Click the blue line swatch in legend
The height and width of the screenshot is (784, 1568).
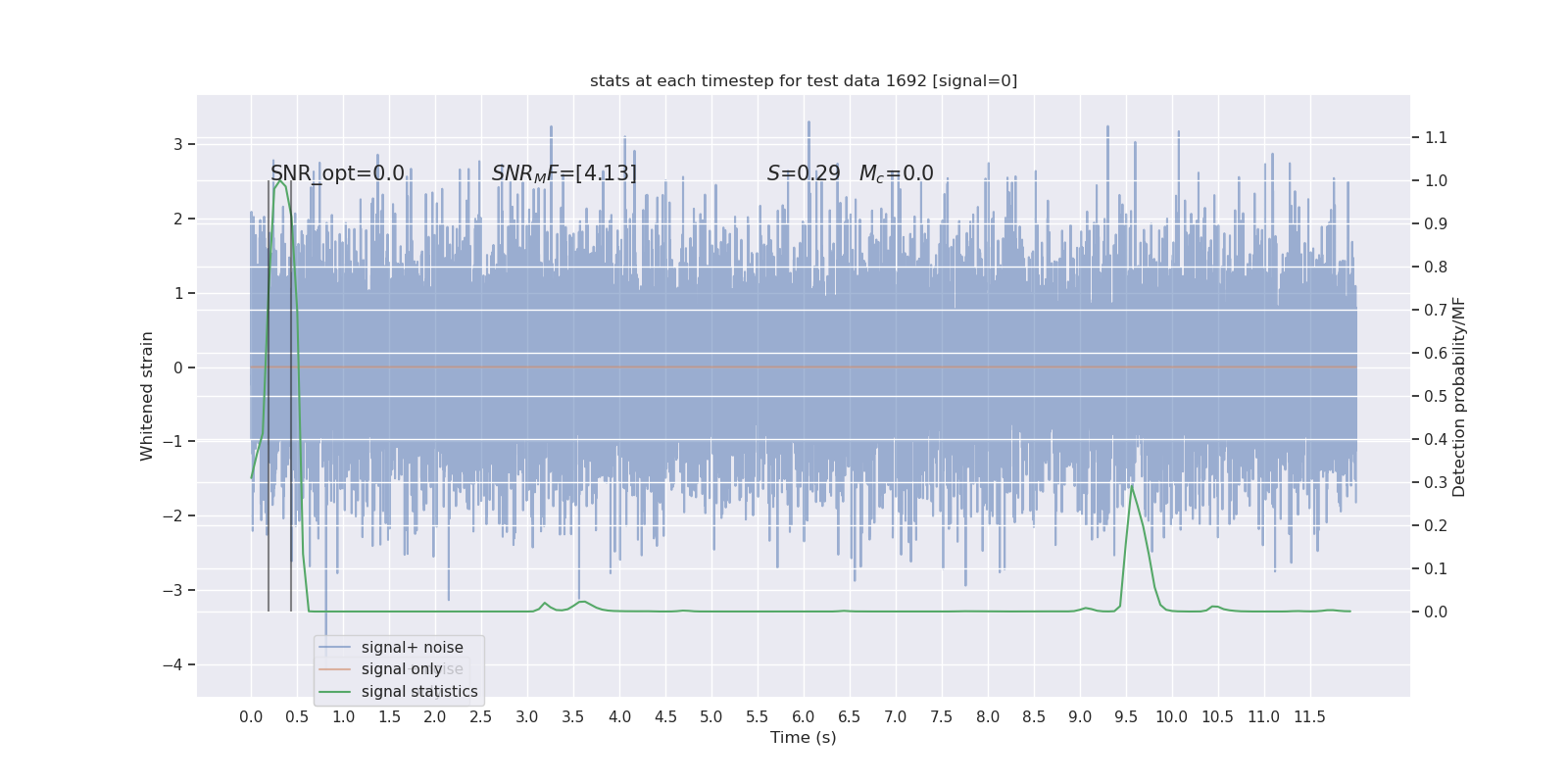point(335,648)
